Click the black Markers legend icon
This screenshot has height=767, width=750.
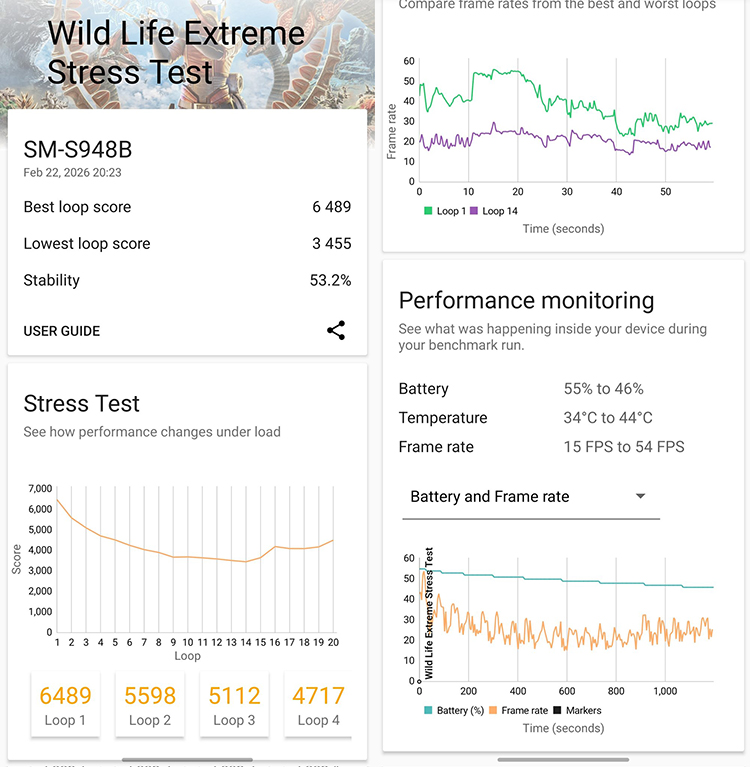tap(557, 711)
